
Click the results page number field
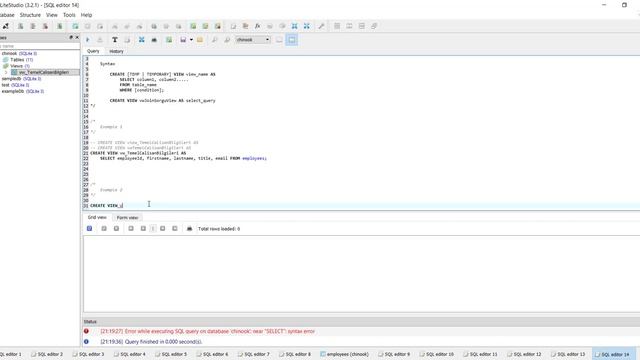pyautogui.click(x=153, y=229)
